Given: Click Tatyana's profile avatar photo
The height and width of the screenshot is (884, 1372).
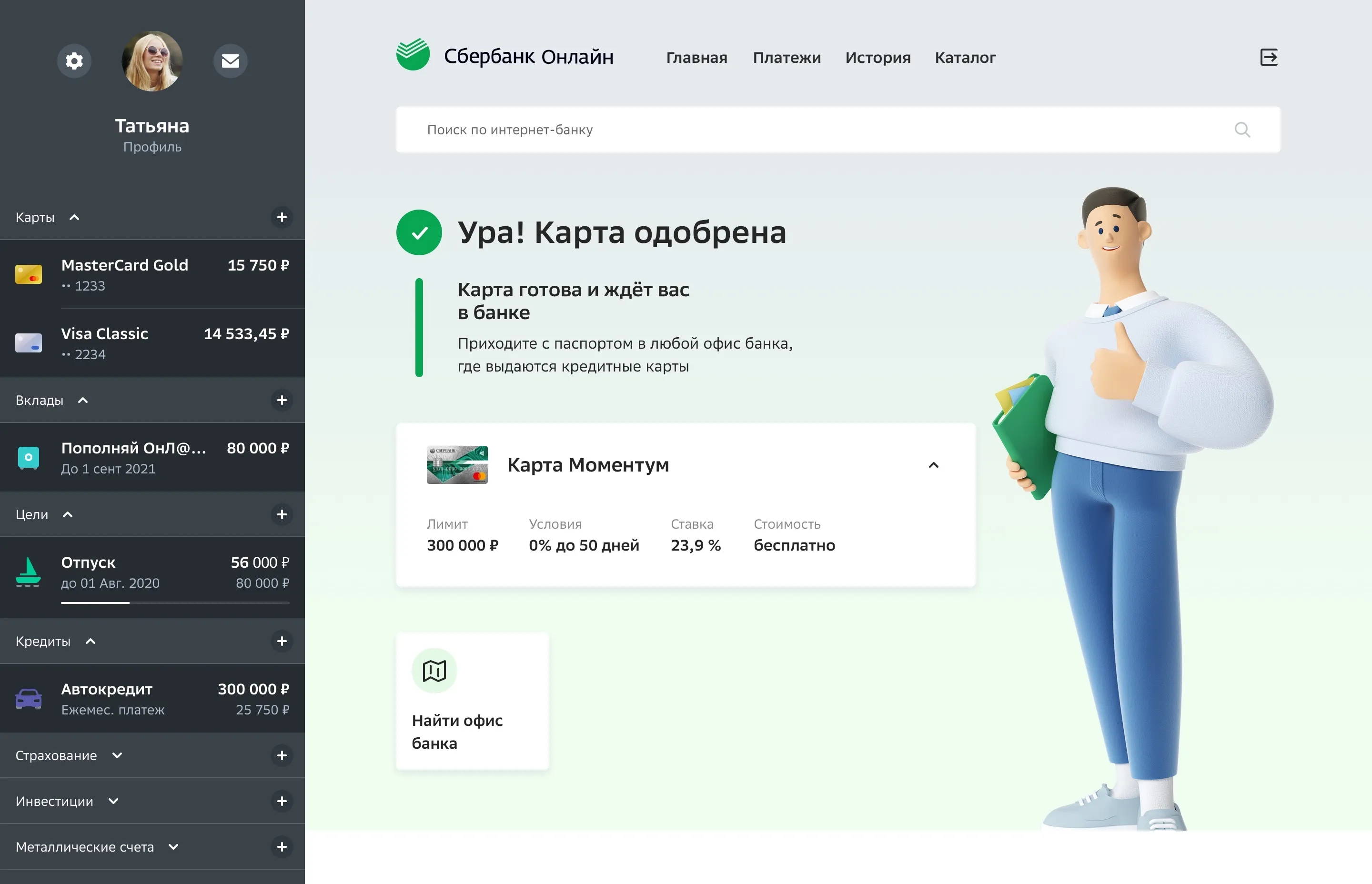Looking at the screenshot, I should pyautogui.click(x=152, y=61).
